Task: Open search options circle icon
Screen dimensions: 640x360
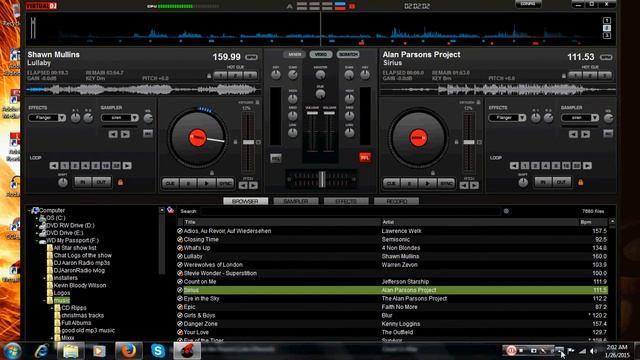Action: click(x=506, y=211)
